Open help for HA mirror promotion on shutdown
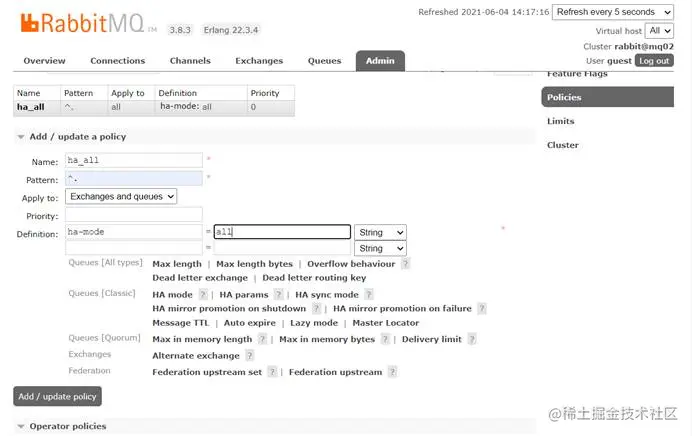 316,308
